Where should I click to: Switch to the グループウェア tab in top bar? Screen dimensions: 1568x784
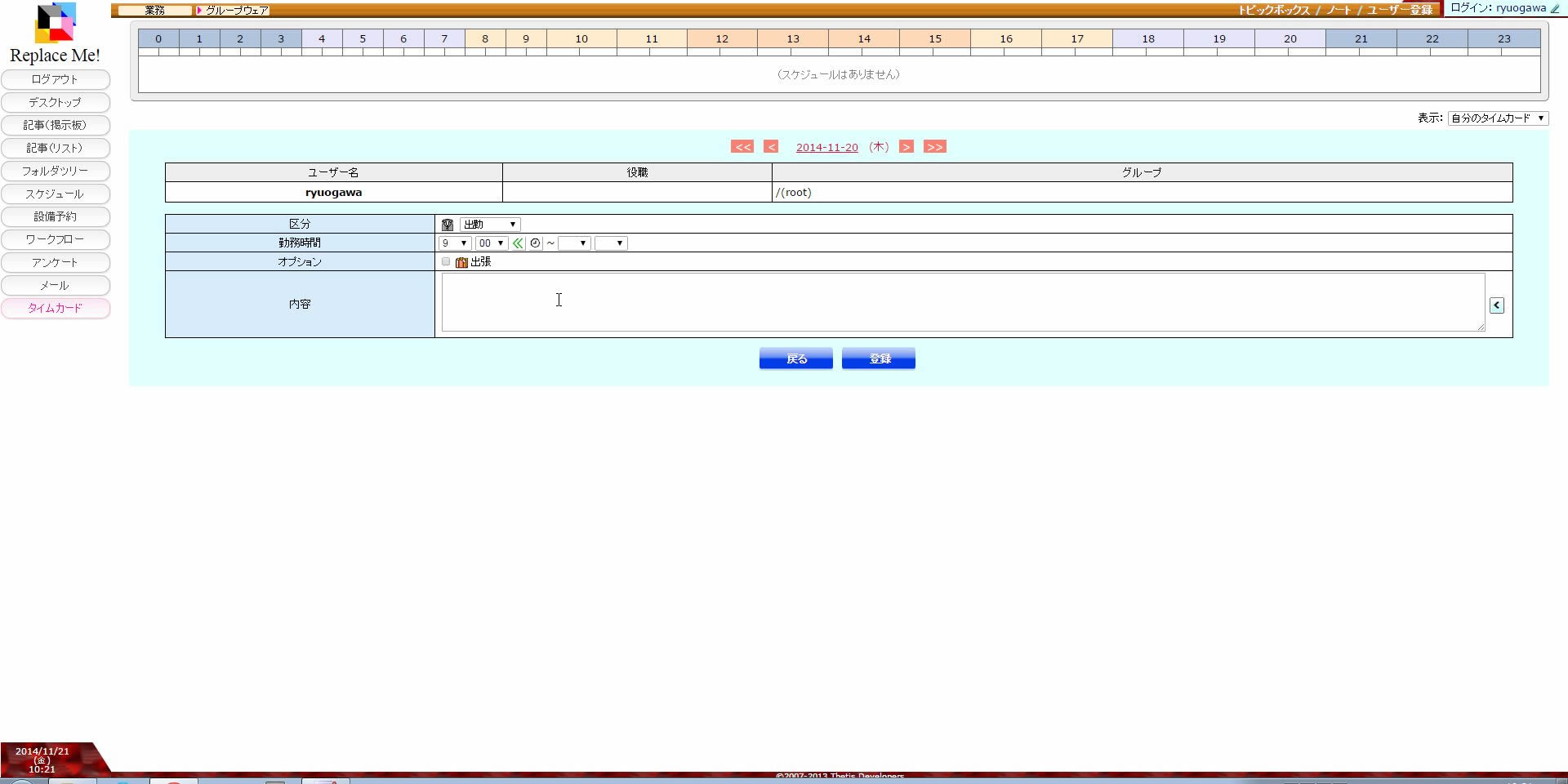pos(233,11)
